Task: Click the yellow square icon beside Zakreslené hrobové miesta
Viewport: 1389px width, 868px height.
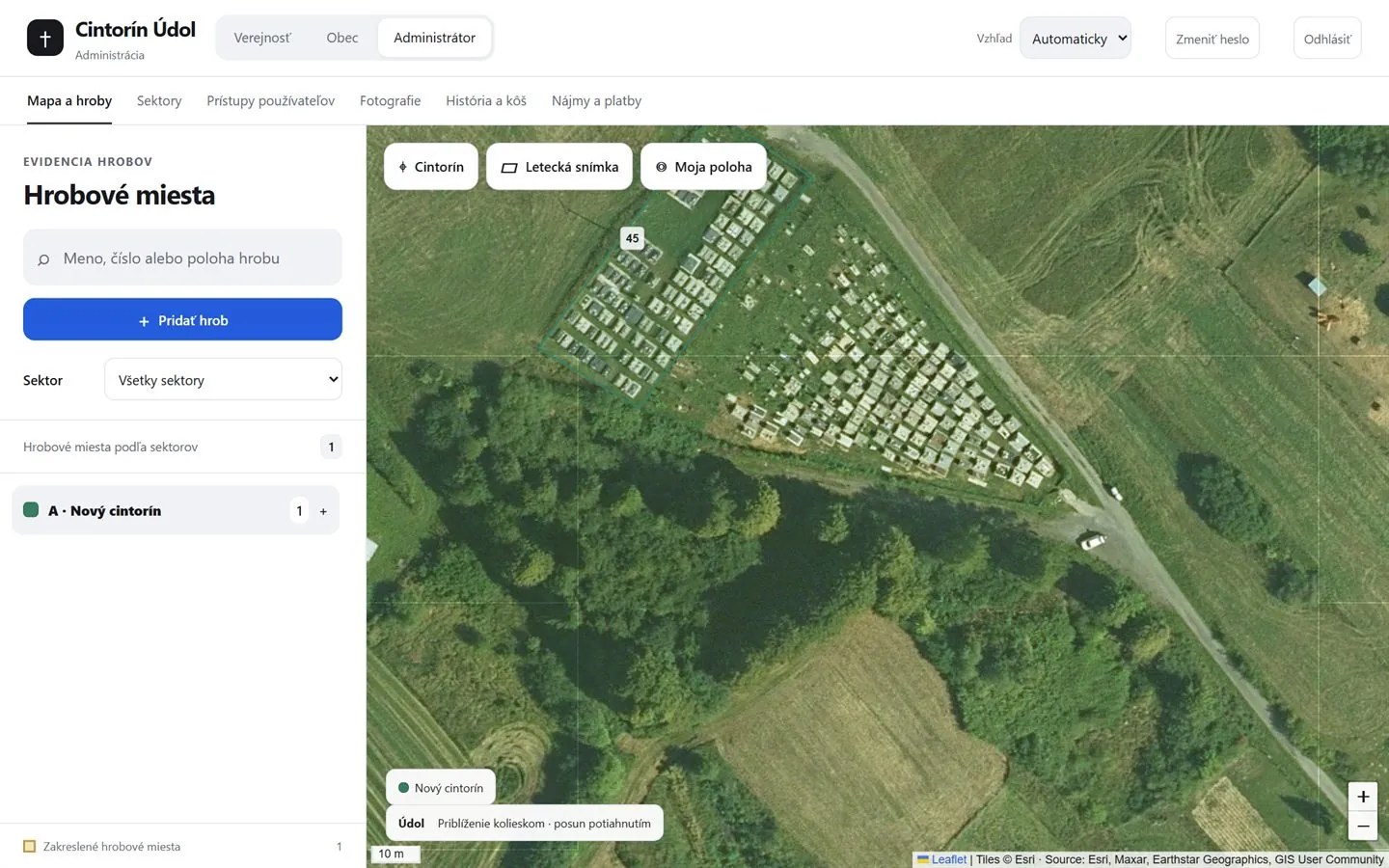Action: point(30,847)
